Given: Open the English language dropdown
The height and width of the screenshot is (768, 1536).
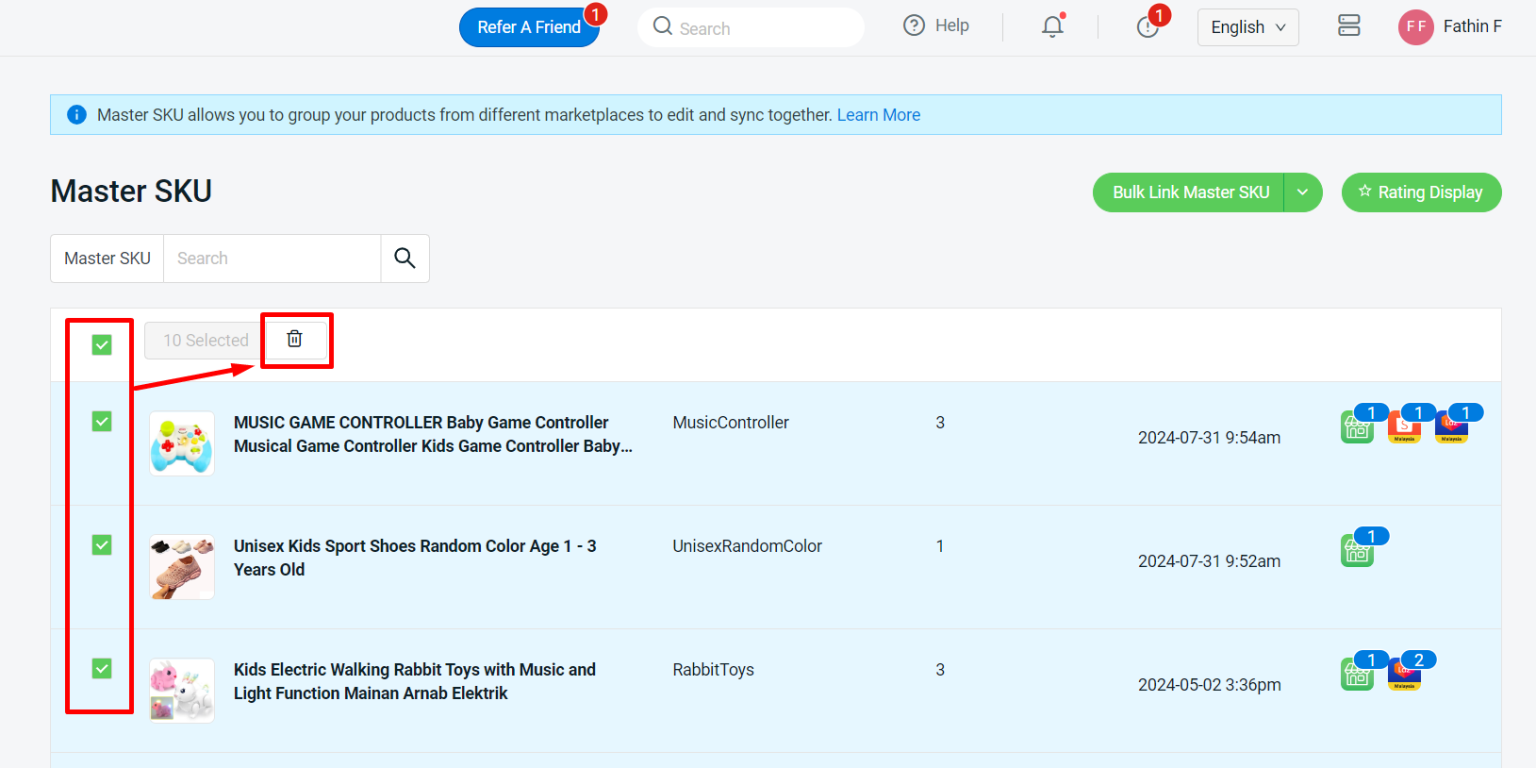Looking at the screenshot, I should pos(1247,27).
